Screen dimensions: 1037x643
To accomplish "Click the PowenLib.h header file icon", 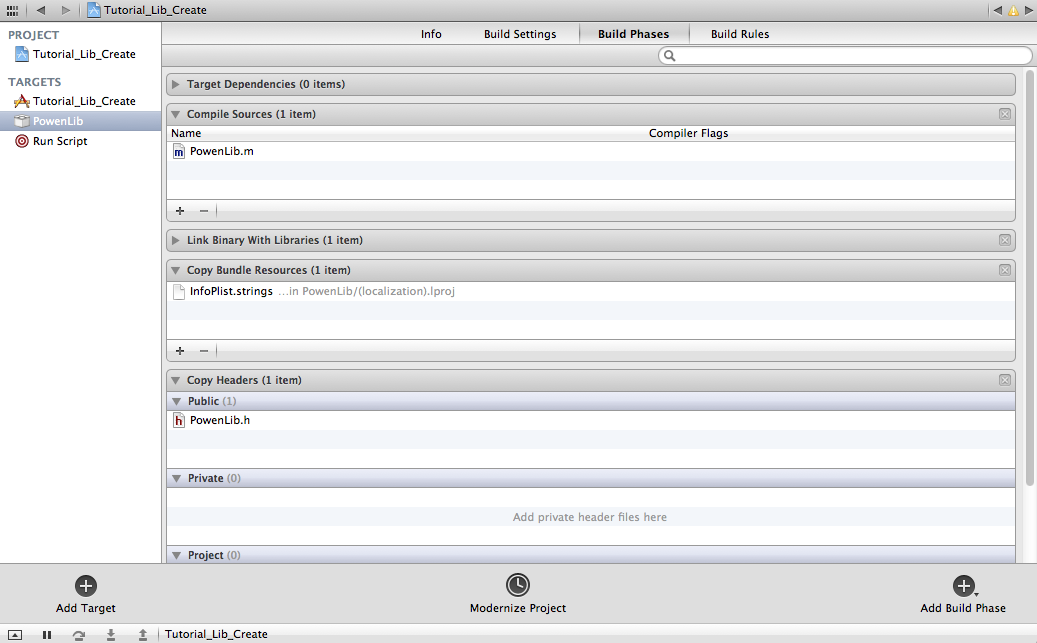I will click(179, 420).
